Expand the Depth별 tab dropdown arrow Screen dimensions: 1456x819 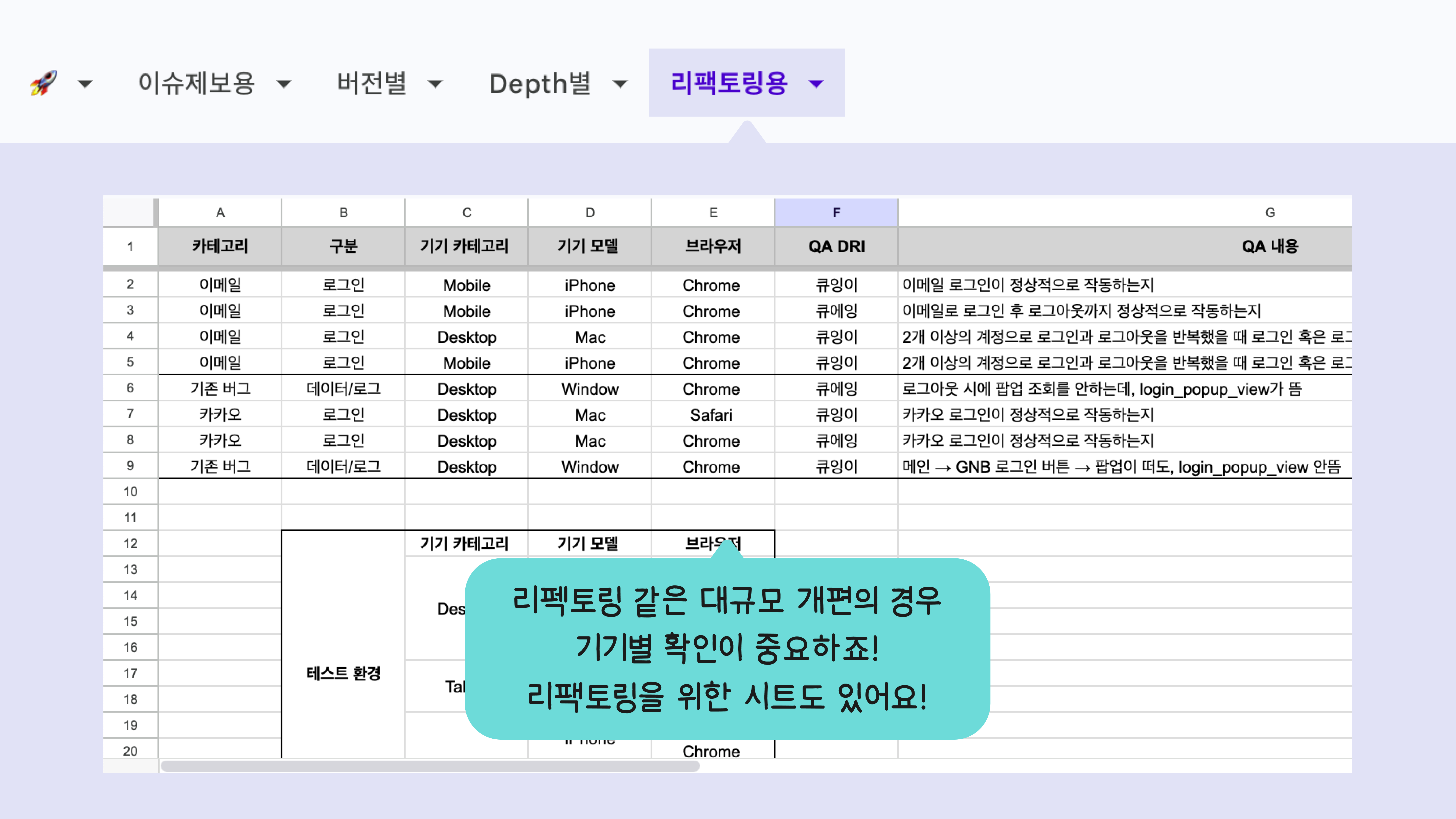(620, 84)
